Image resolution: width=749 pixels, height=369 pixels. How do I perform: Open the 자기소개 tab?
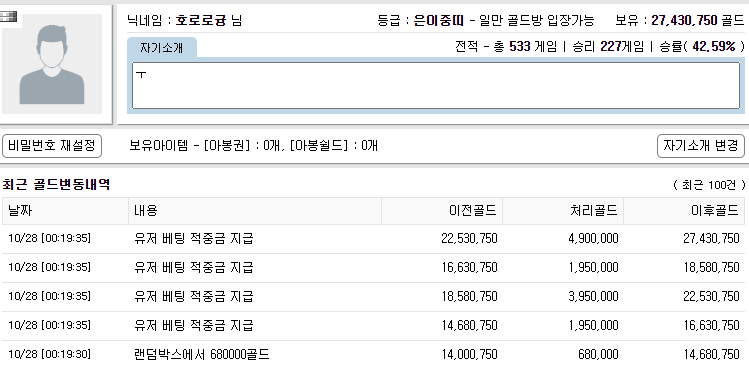tap(161, 47)
